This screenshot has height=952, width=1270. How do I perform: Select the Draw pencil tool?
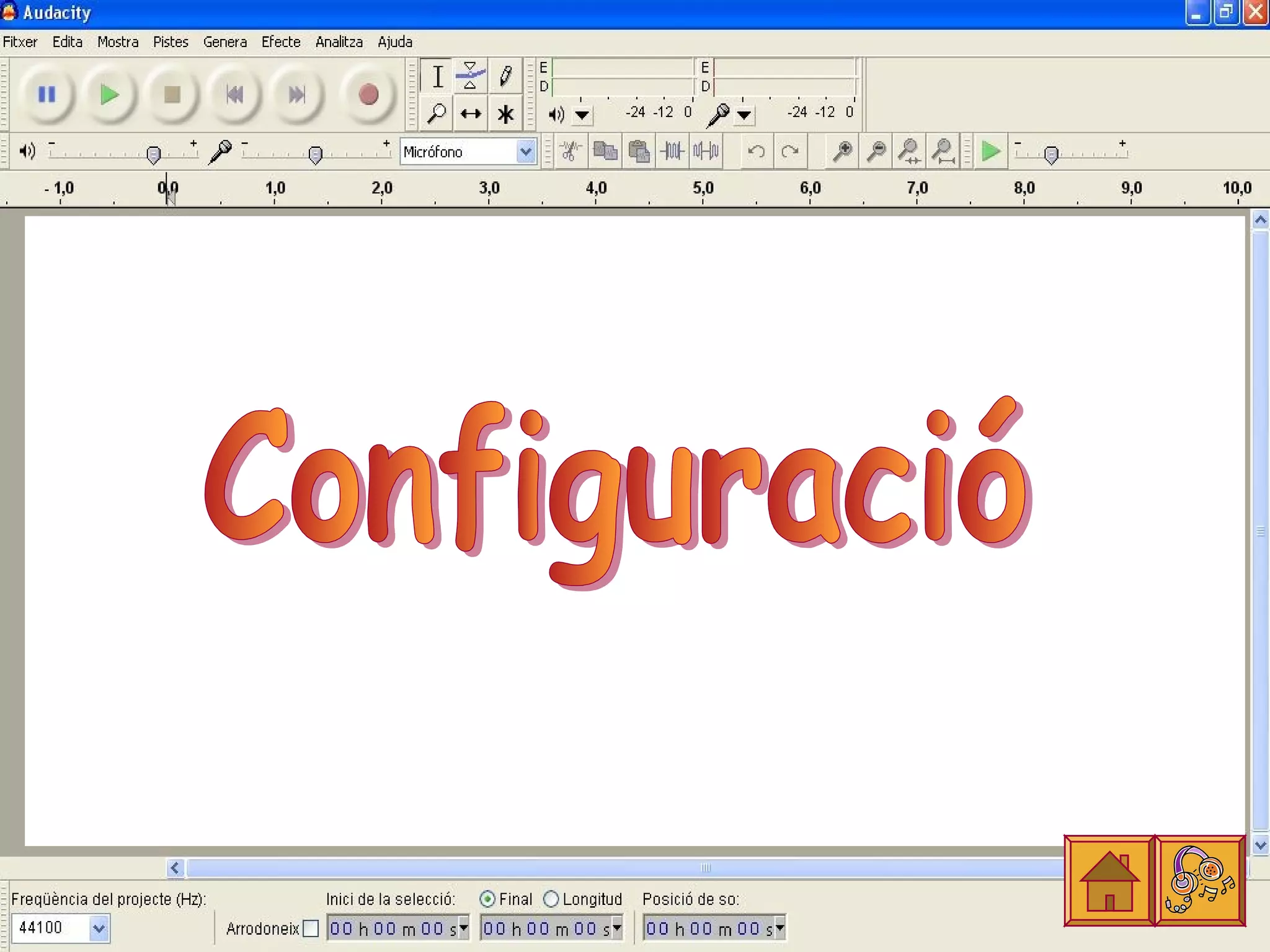coord(505,77)
